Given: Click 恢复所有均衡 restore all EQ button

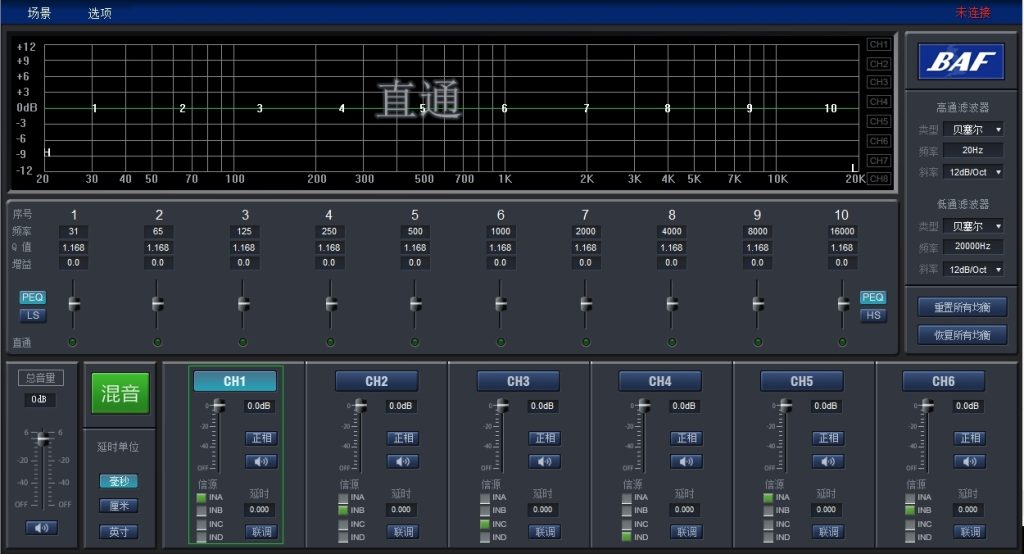Looking at the screenshot, I should [961, 334].
